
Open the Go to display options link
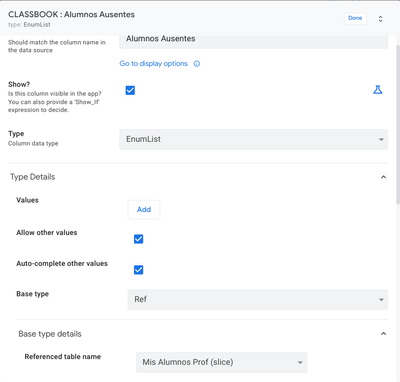[x=153, y=64]
